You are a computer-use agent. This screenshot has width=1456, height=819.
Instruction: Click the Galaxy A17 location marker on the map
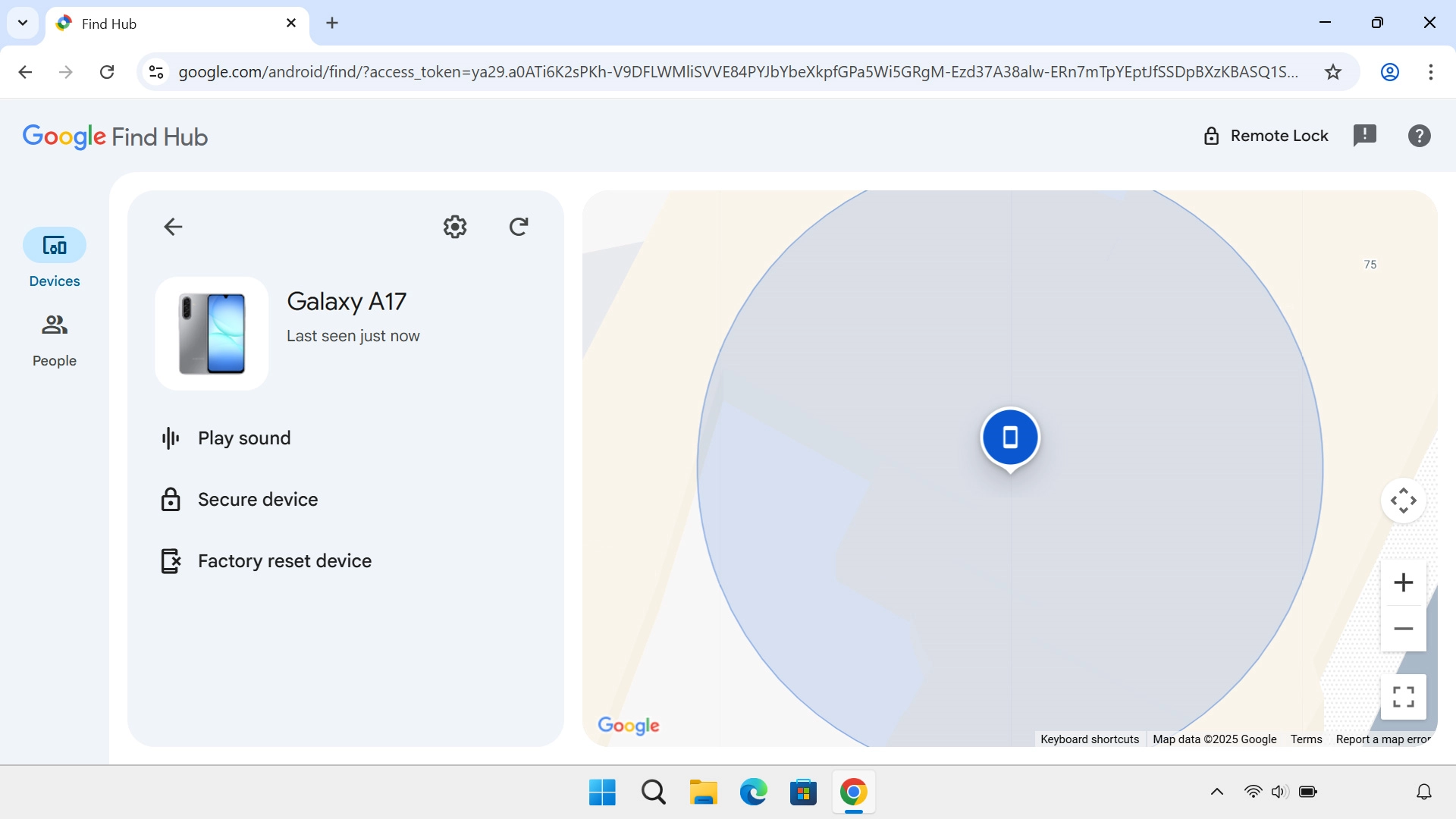click(x=1009, y=438)
